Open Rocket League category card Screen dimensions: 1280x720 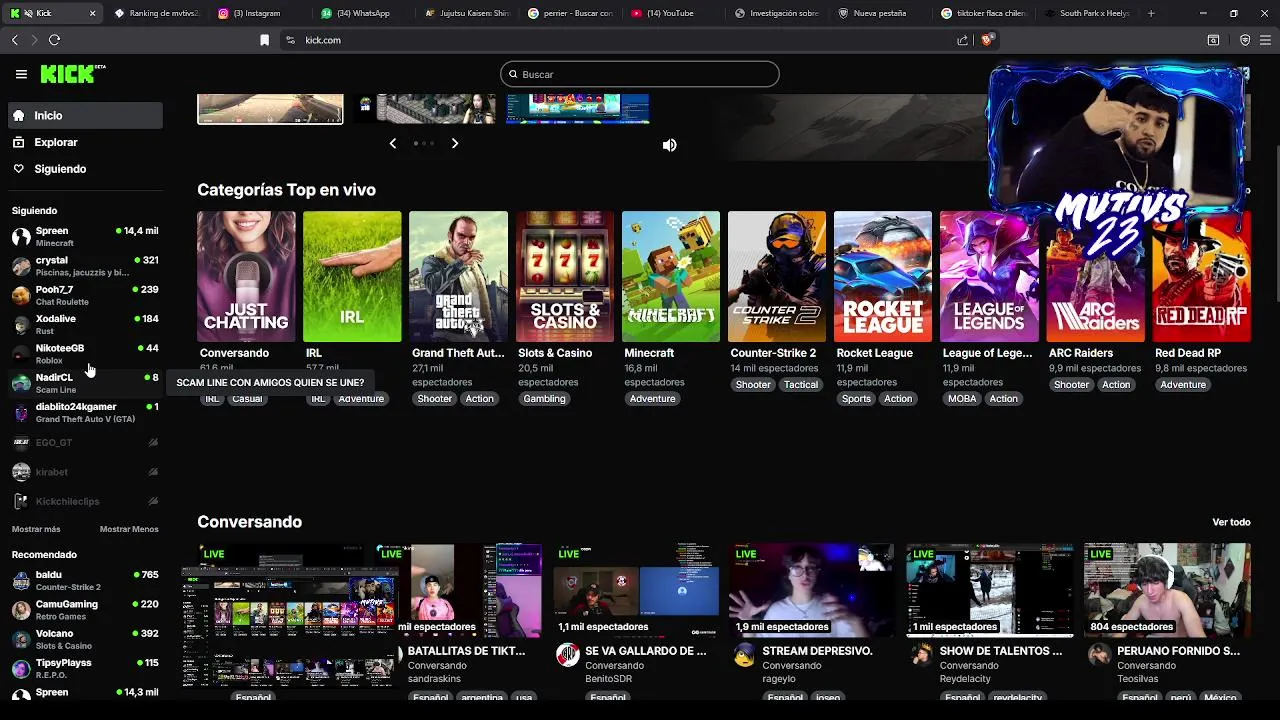(x=883, y=277)
